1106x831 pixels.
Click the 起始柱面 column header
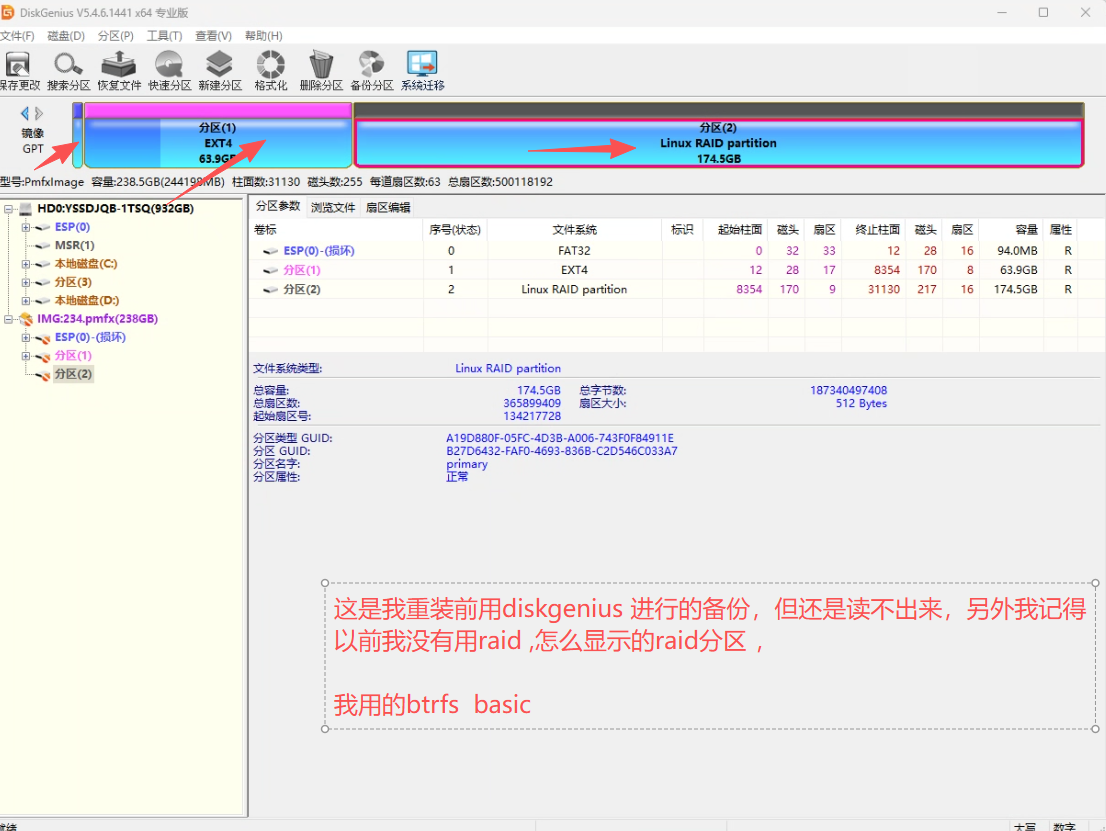tap(736, 230)
